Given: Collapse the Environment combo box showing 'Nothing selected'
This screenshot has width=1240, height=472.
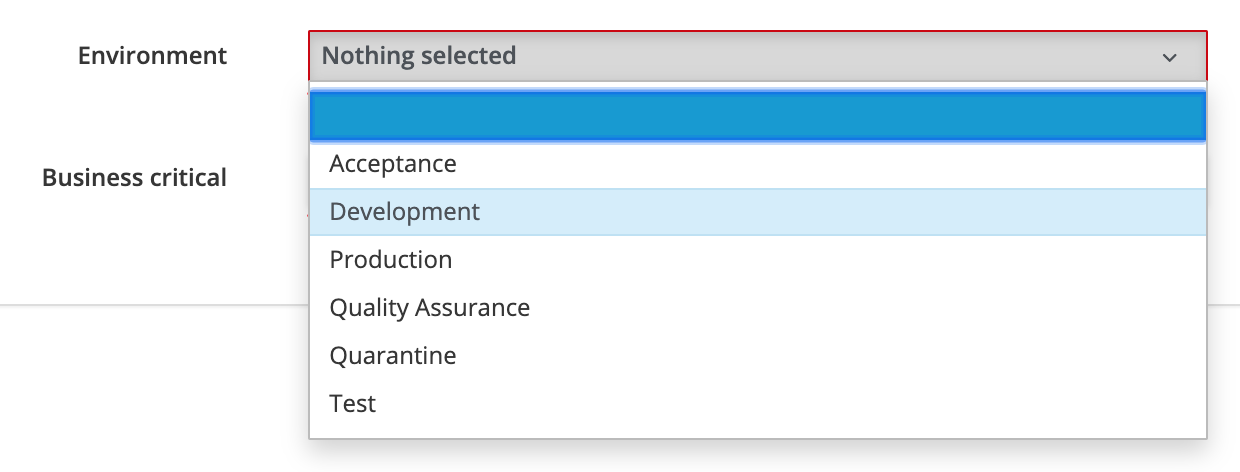Looking at the screenshot, I should [x=758, y=56].
